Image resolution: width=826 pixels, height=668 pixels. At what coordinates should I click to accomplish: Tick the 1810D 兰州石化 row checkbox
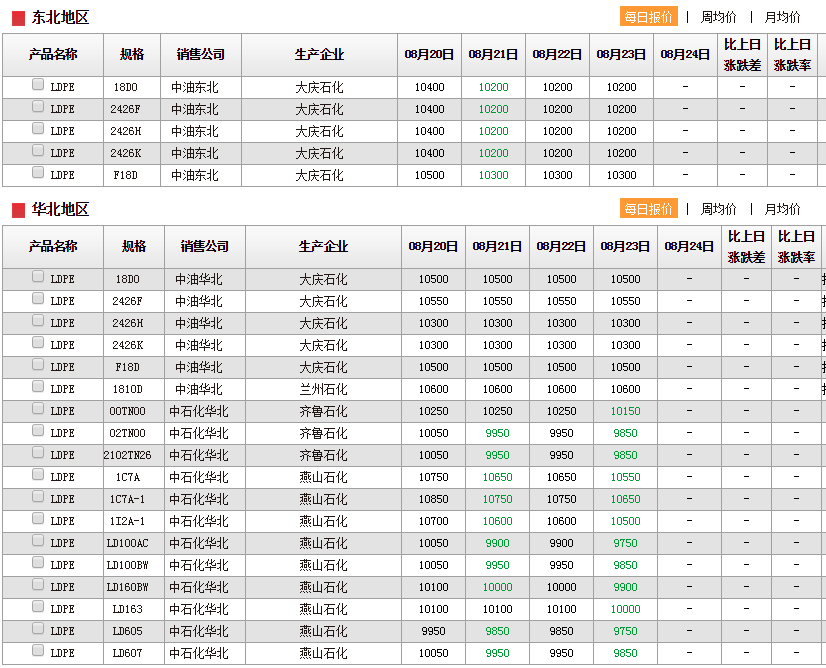pos(38,386)
